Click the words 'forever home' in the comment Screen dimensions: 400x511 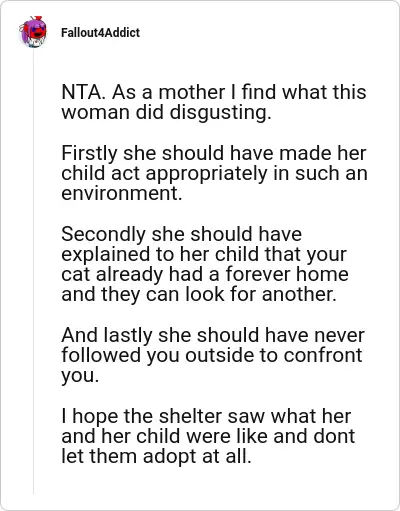coord(287,274)
